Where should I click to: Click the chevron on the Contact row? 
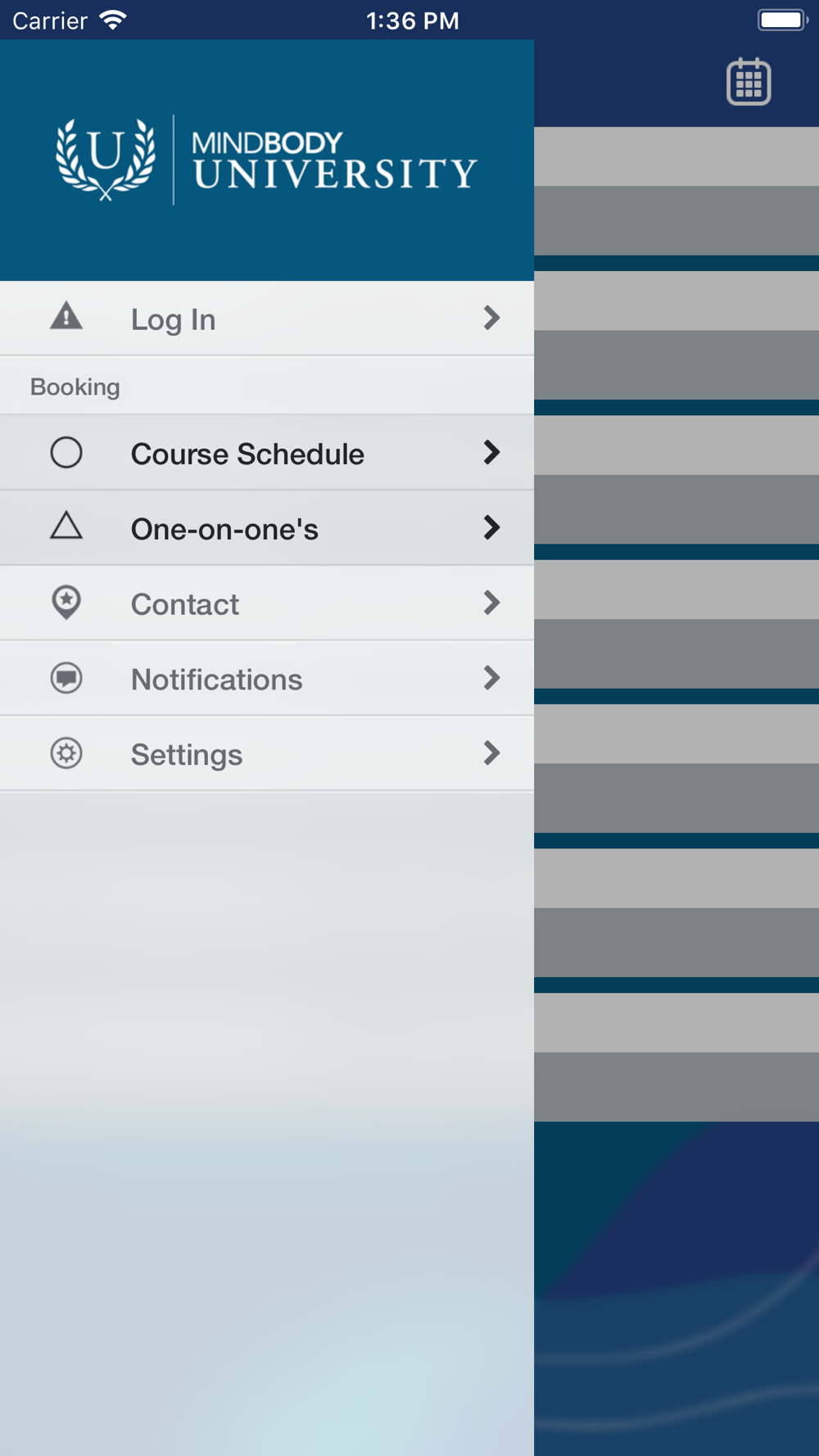pos(491,603)
